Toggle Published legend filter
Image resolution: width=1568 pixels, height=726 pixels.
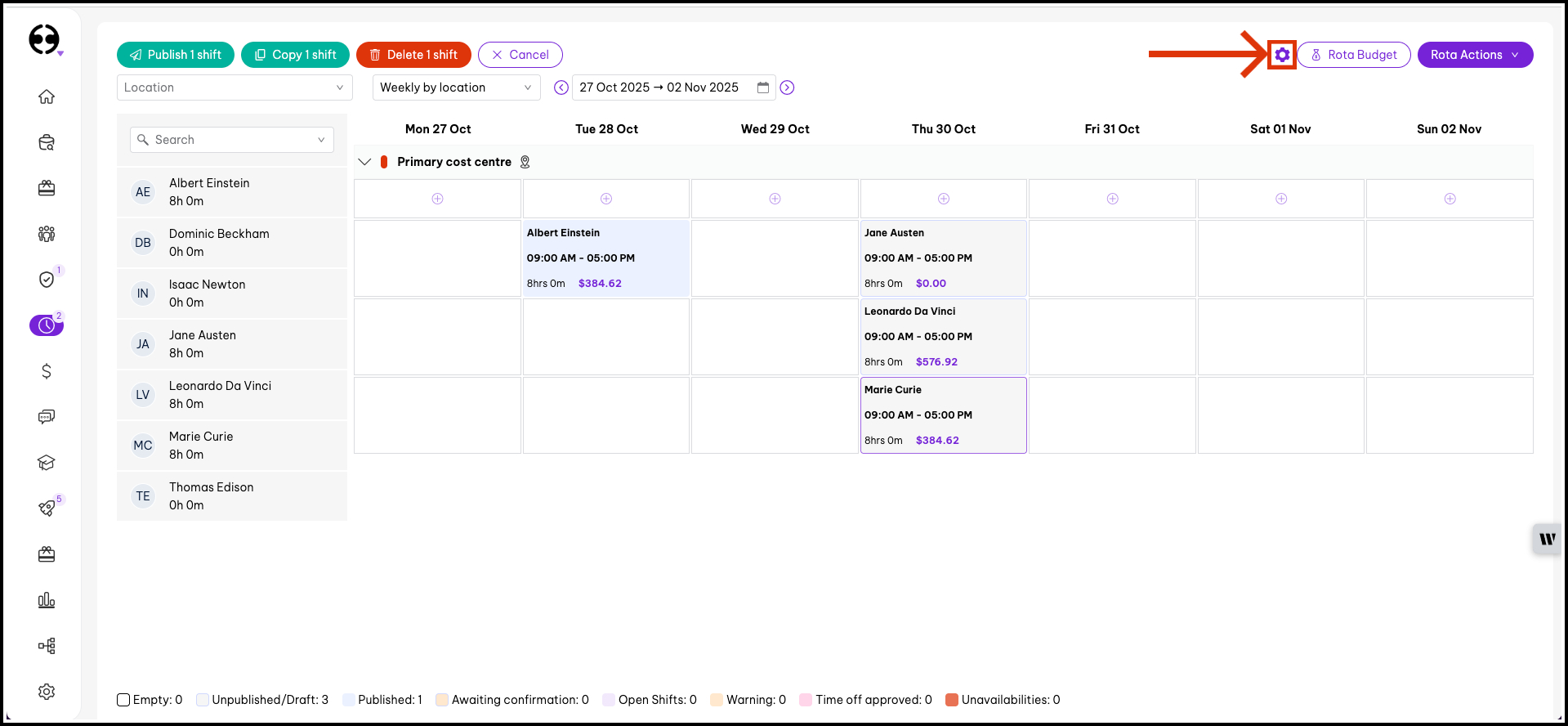349,700
